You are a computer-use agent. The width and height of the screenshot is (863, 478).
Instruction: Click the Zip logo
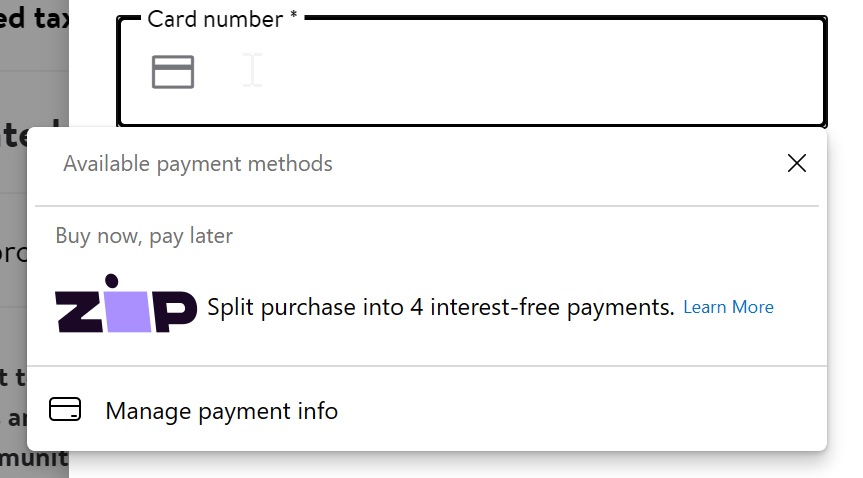point(125,303)
